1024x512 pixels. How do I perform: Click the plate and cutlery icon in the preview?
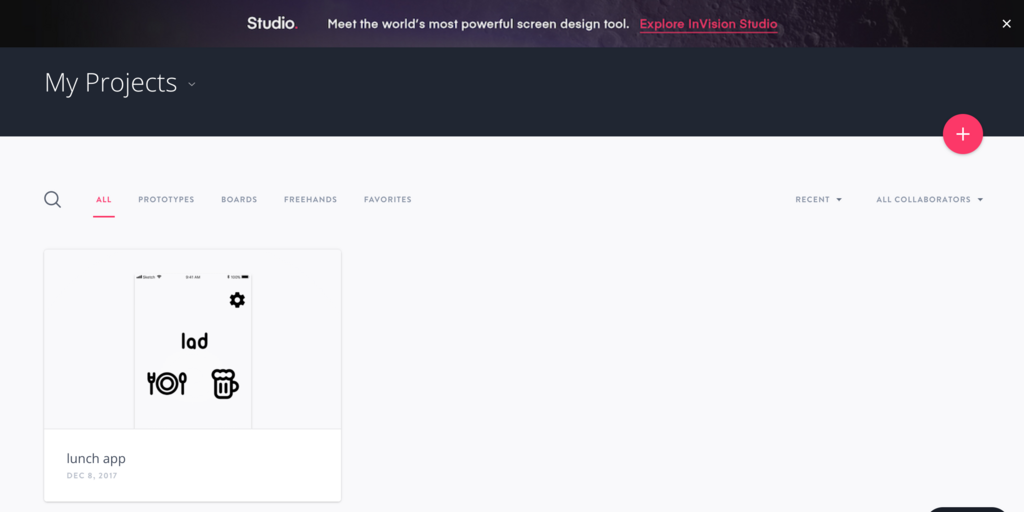click(x=167, y=383)
